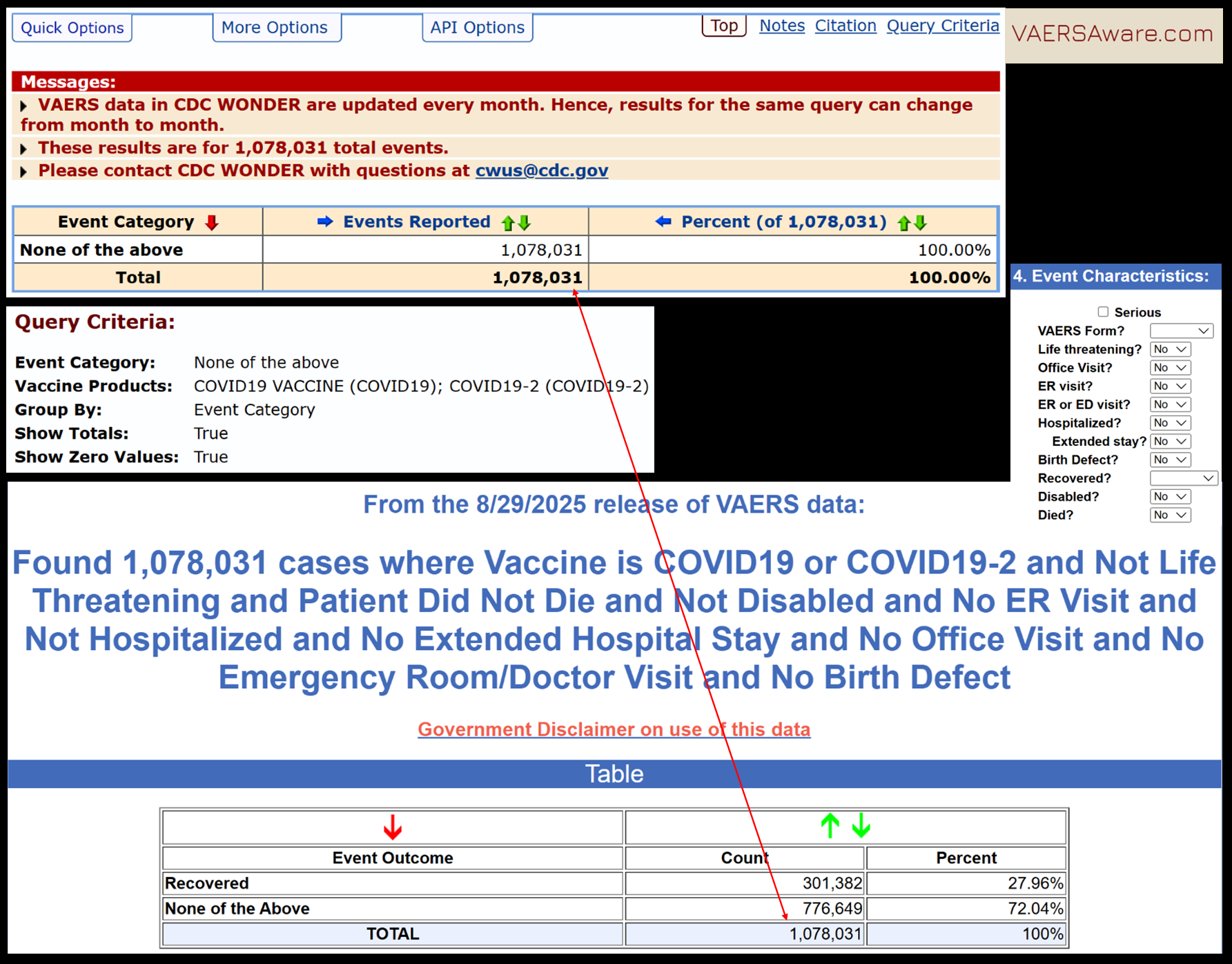Viewport: 1232px width, 964px height.
Task: Click the 27.96% percent cell
Action: tap(966, 883)
